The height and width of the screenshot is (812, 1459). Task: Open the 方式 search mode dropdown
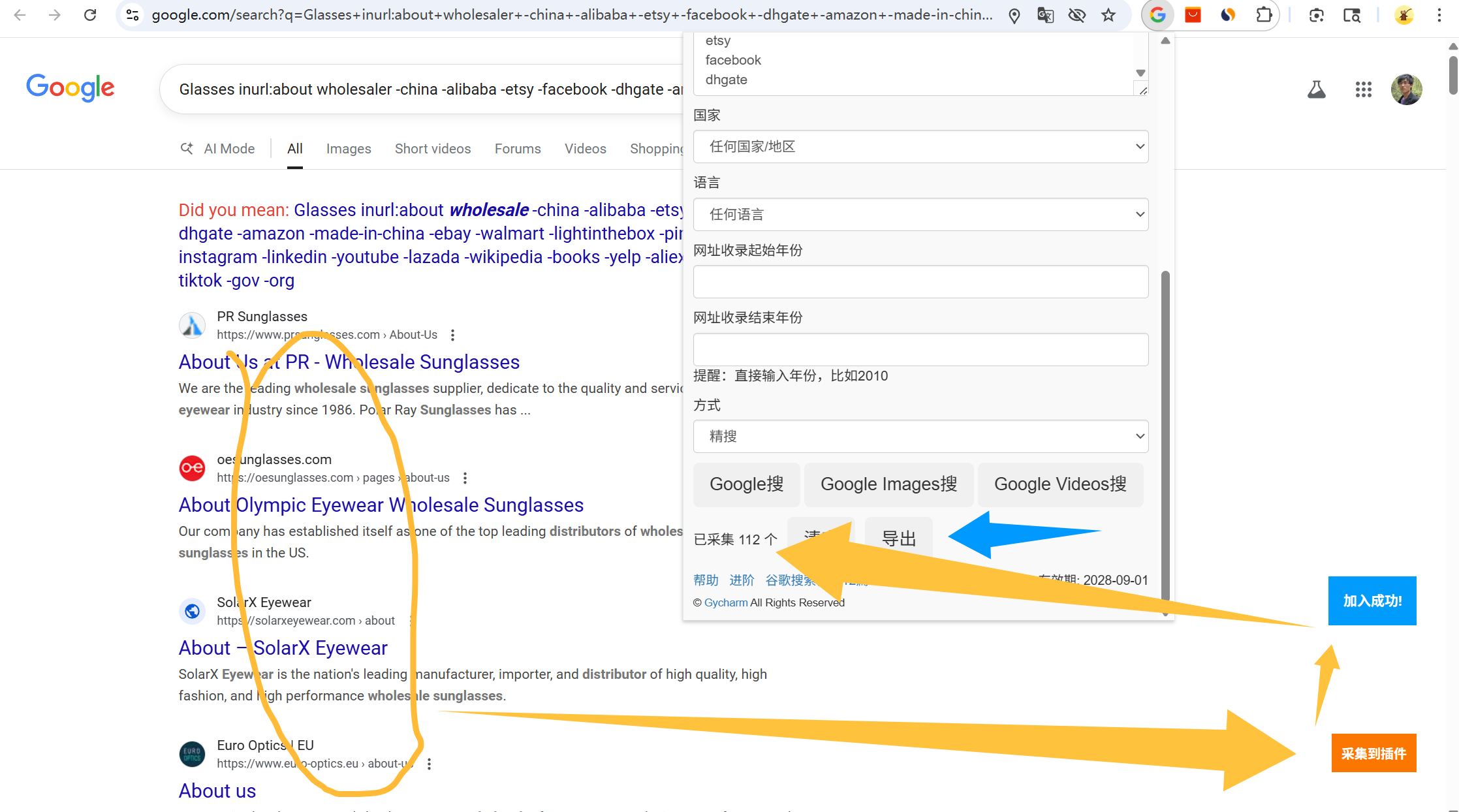920,436
